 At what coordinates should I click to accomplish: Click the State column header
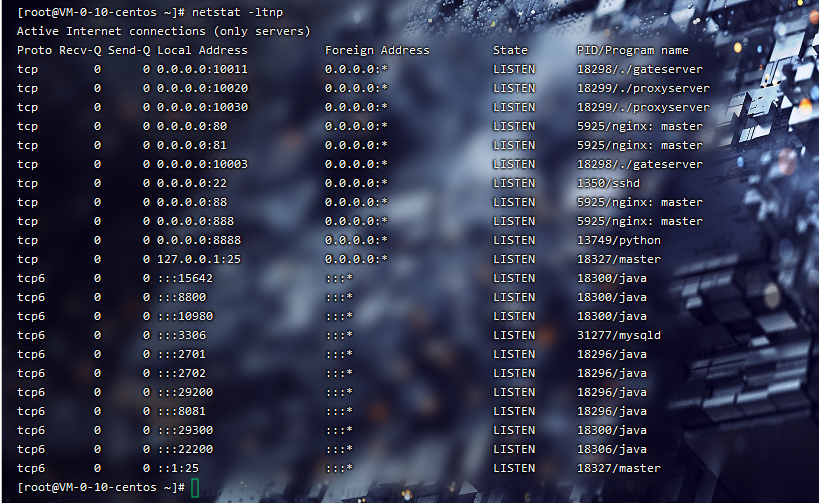510,50
